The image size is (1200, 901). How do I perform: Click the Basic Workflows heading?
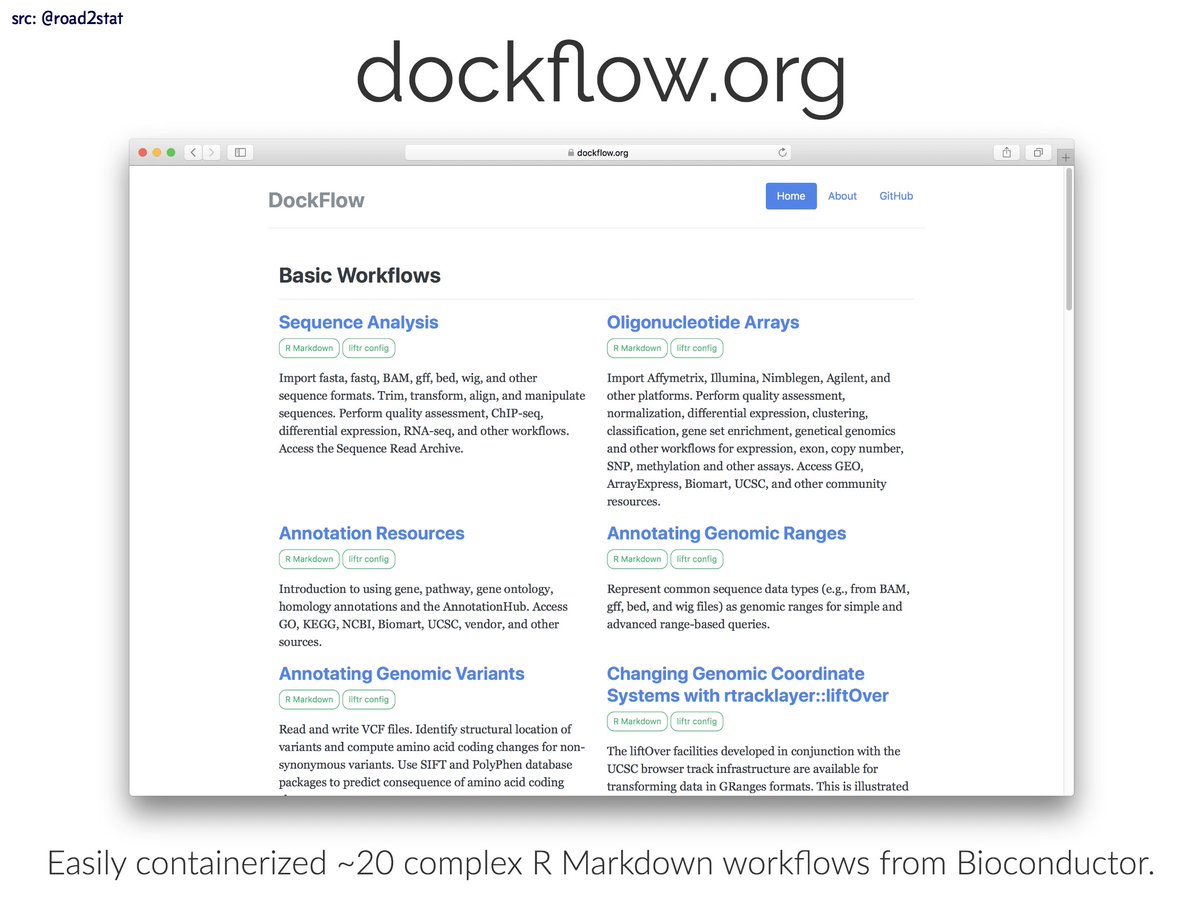[x=359, y=275]
